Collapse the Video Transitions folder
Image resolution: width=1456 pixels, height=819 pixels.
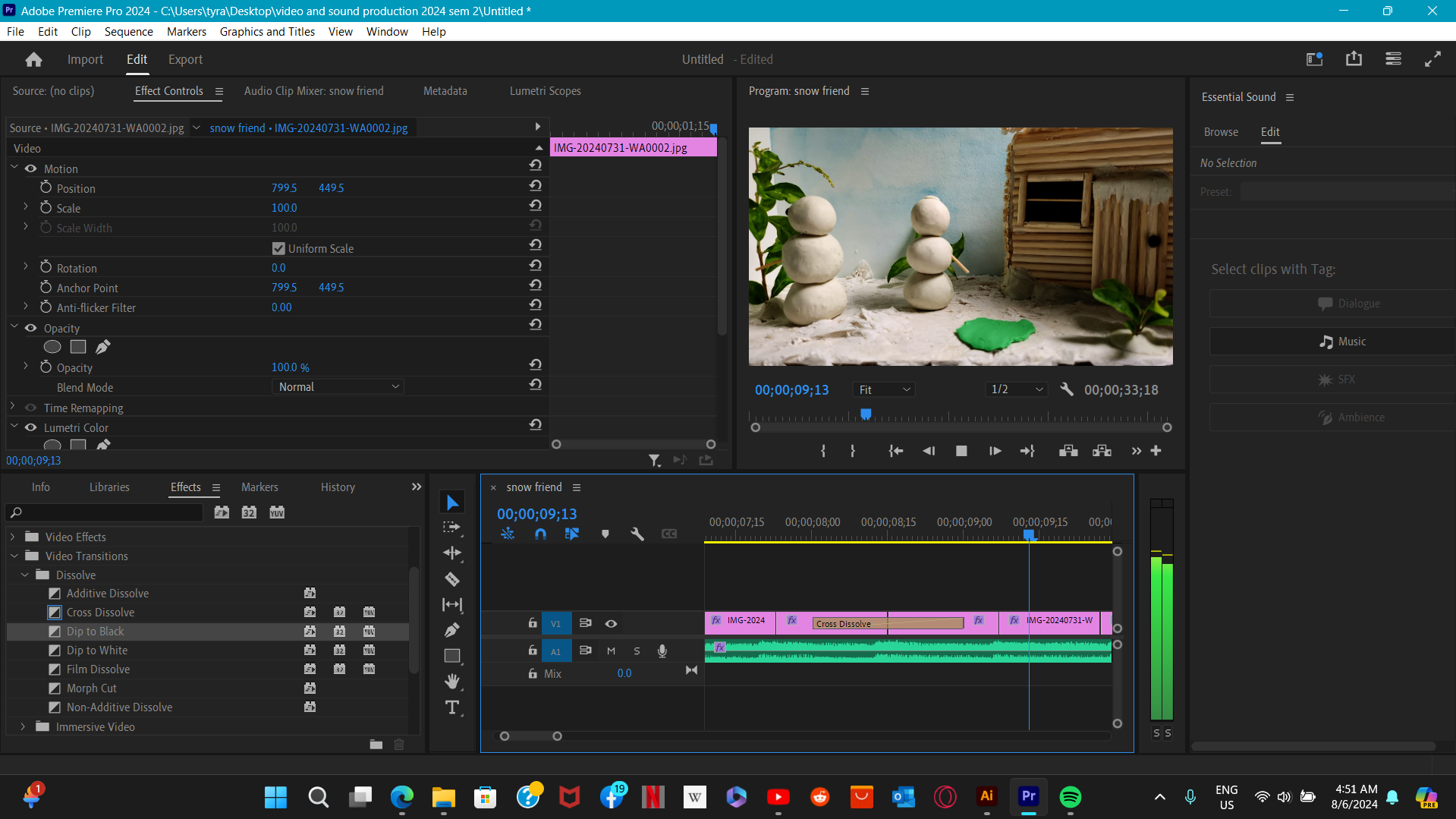[x=14, y=556]
